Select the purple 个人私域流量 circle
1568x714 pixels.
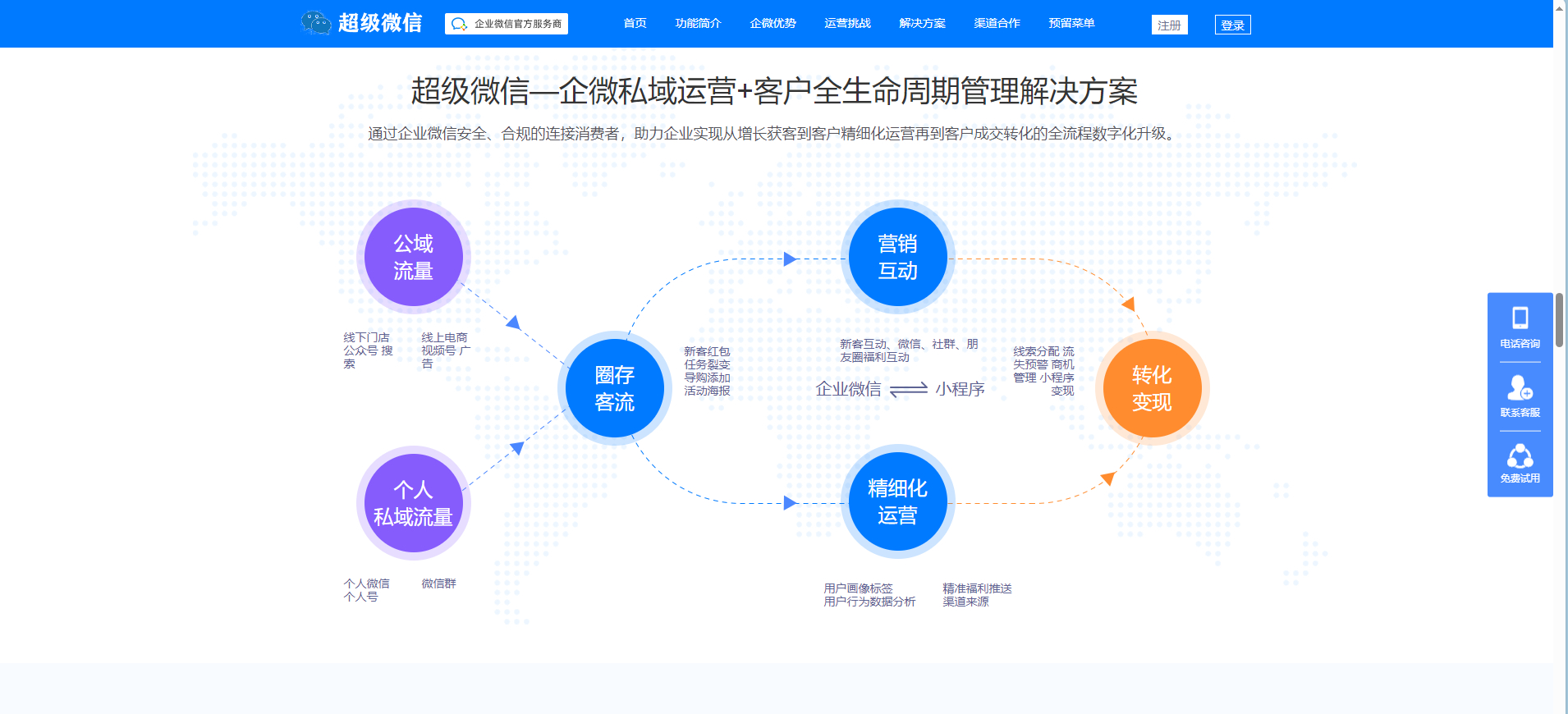[413, 503]
